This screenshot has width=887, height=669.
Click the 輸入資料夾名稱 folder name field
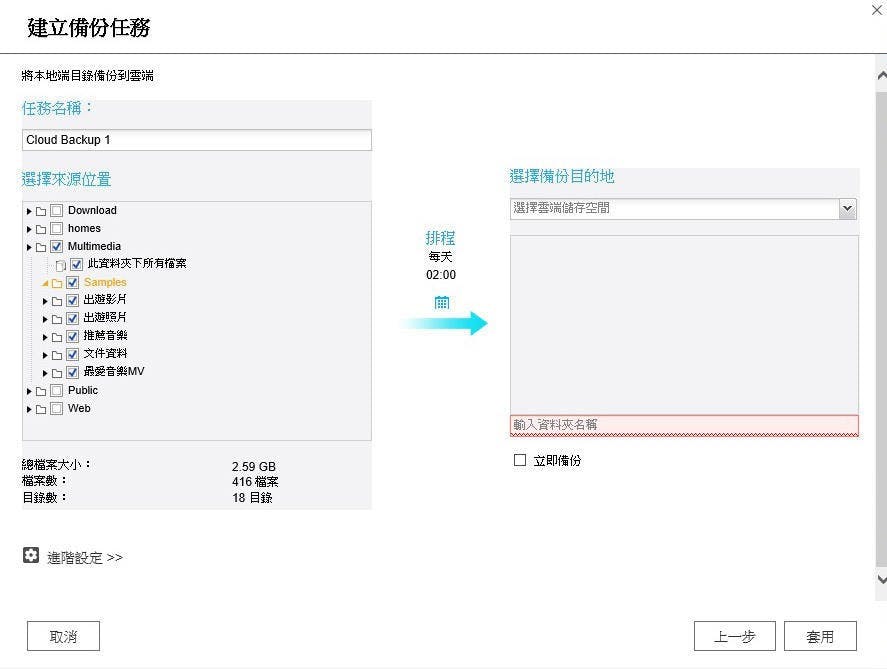684,425
